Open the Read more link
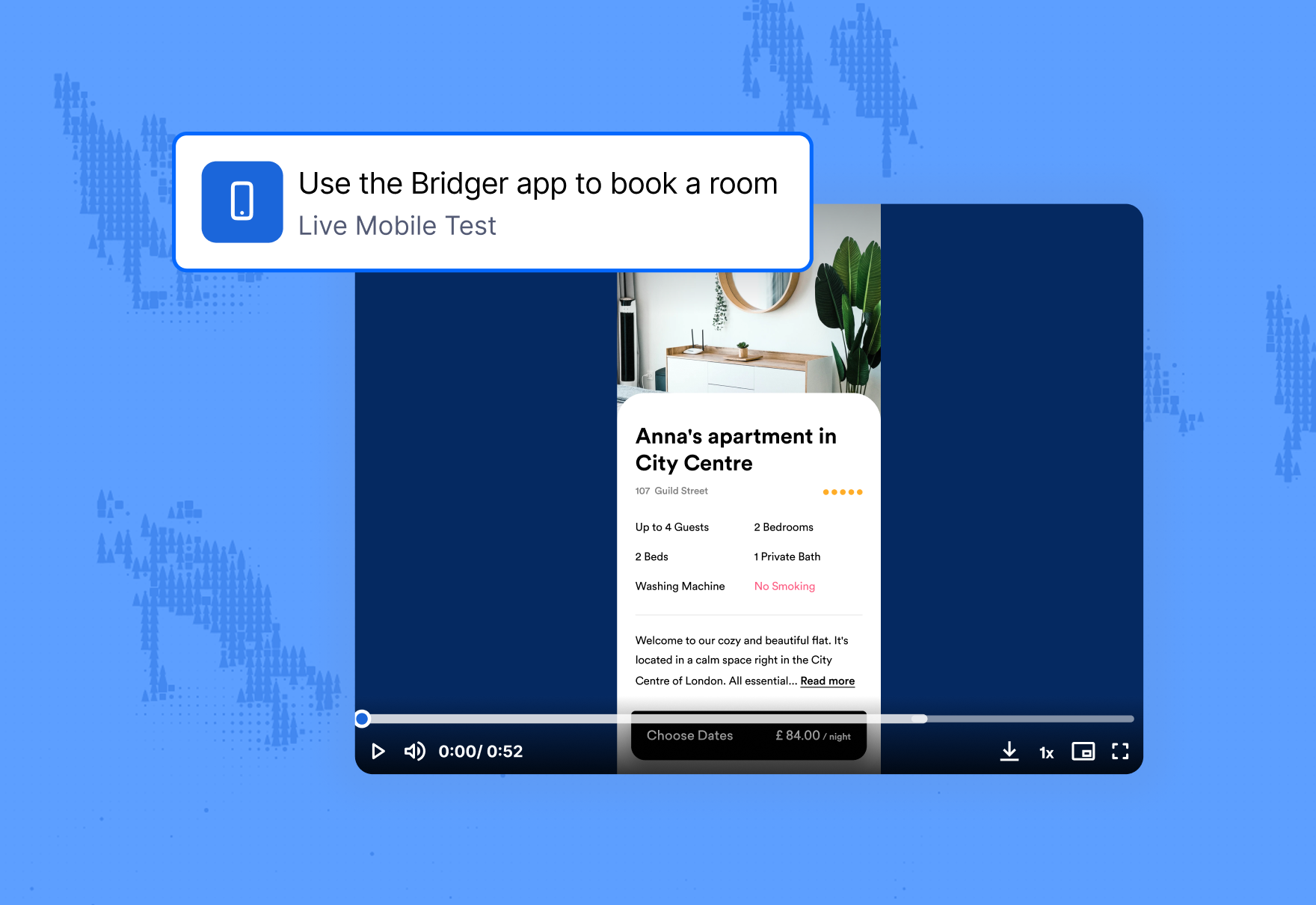 tap(828, 681)
